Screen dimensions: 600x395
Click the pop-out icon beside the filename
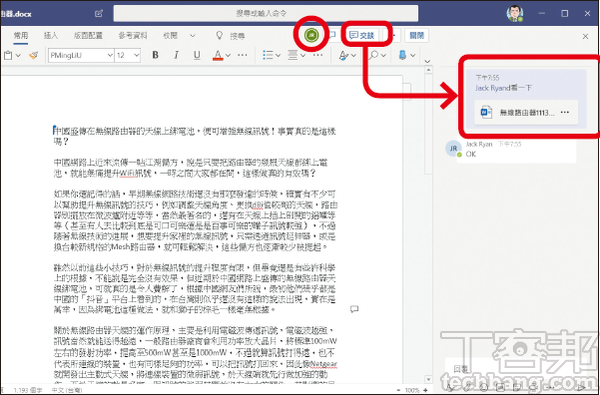coord(99,13)
